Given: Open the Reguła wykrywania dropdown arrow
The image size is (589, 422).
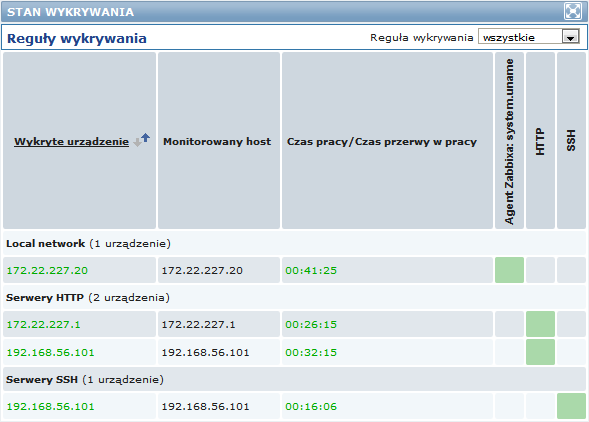Looking at the screenshot, I should pos(571,37).
